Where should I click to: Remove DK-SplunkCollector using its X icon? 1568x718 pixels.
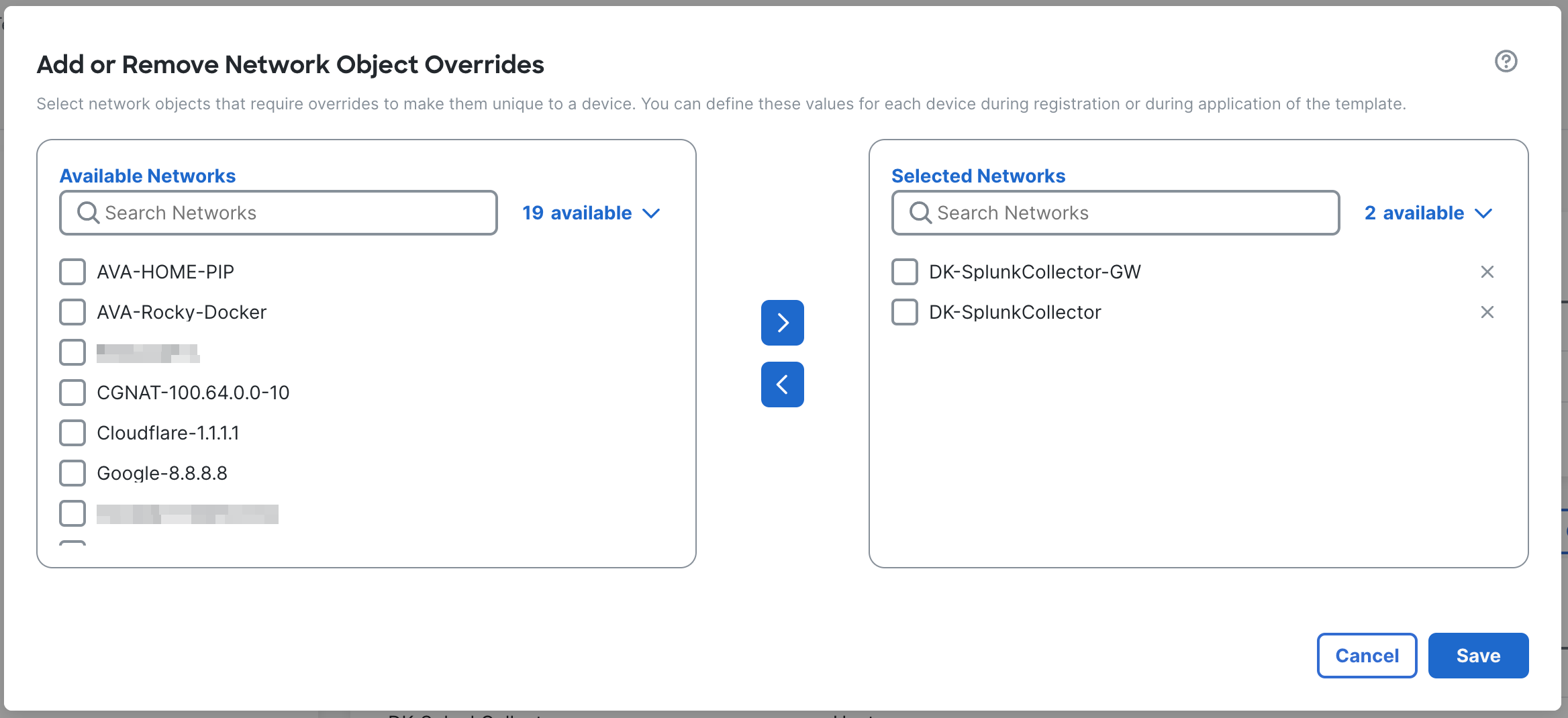(1487, 312)
